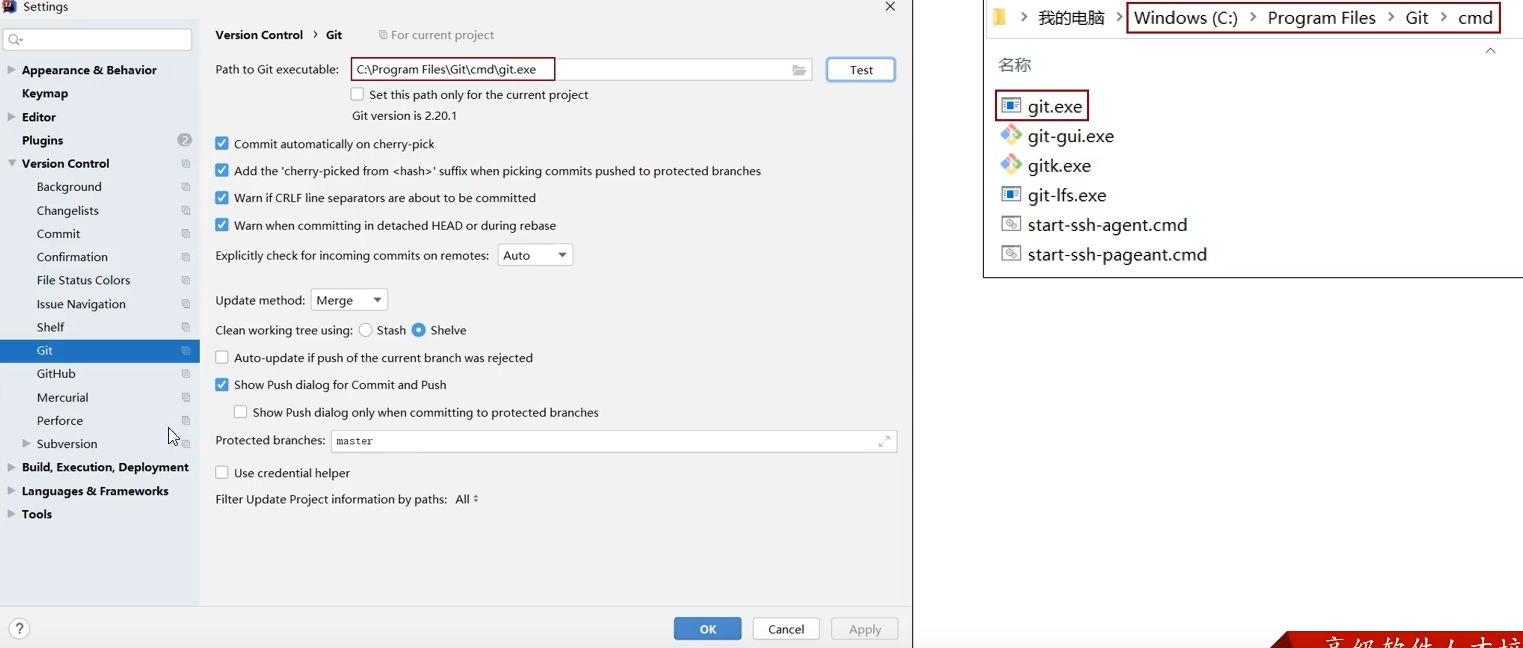The height and width of the screenshot is (648, 1523).
Task: Click the yellow folder icon in Explorer address bar
Action: click(x=999, y=17)
